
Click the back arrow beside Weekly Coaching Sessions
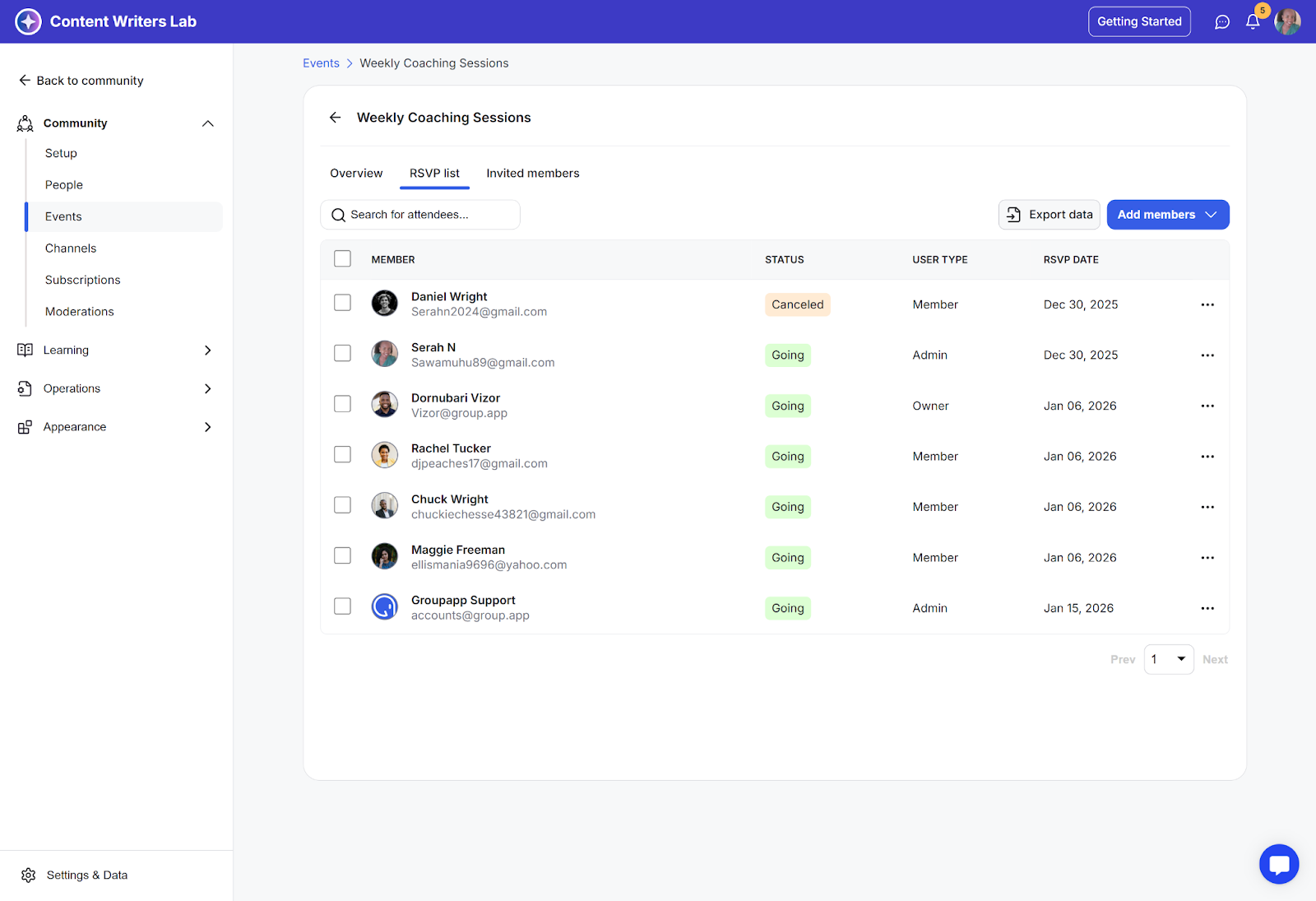(x=336, y=118)
